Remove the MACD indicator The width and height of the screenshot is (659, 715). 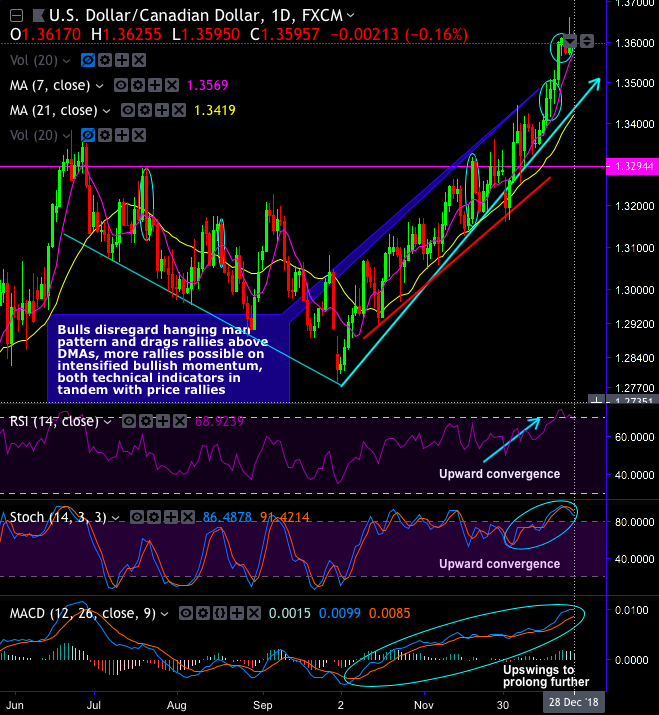coord(254,613)
